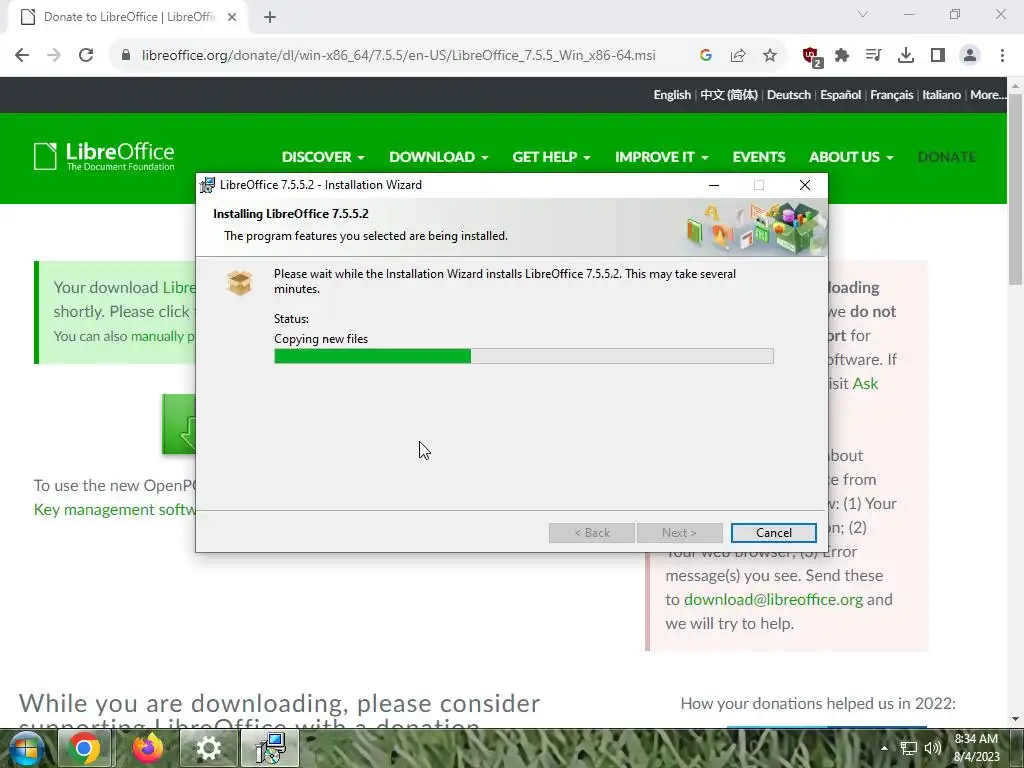Click the disabled Next > button
The height and width of the screenshot is (768, 1024).
click(680, 533)
